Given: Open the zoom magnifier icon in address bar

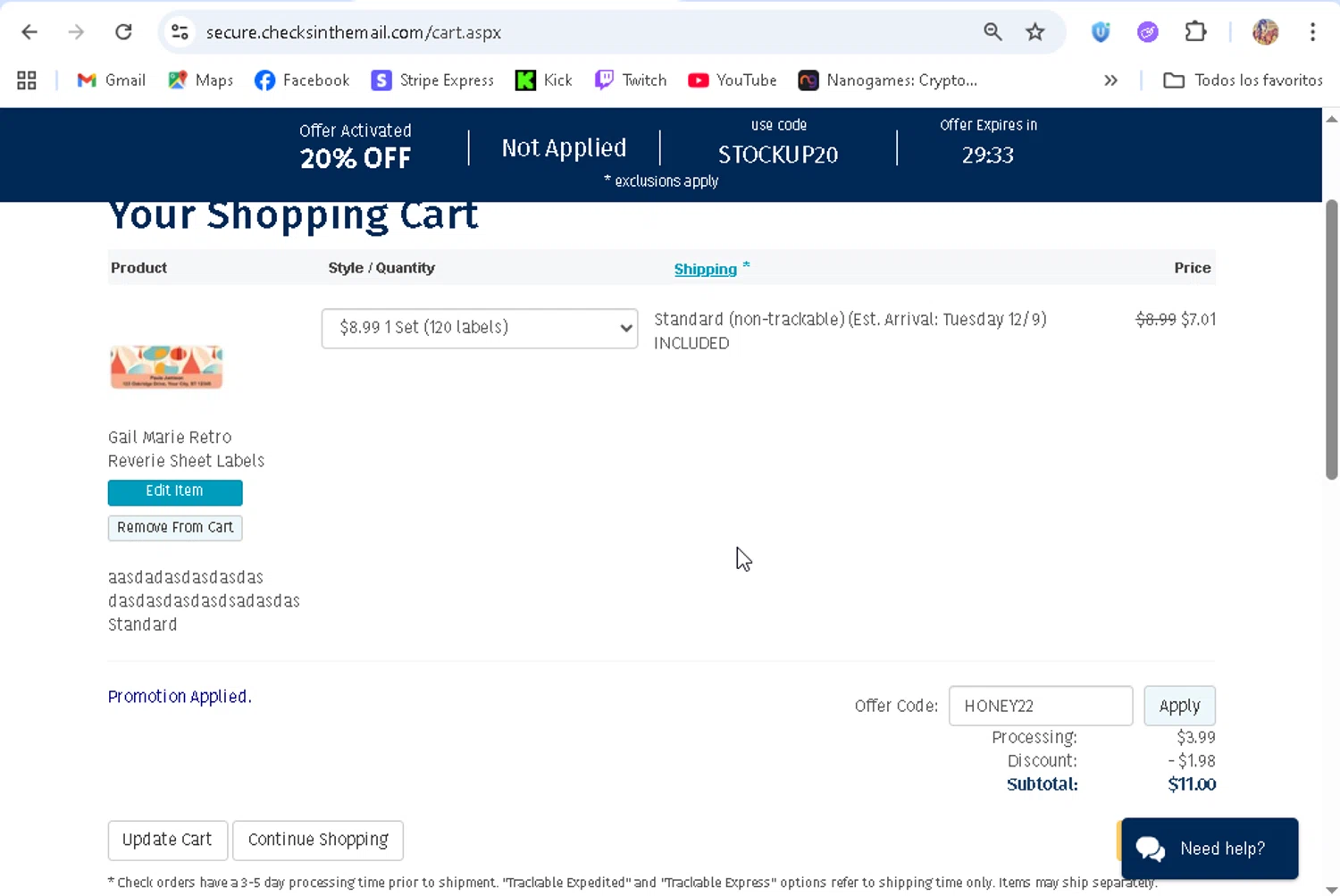Looking at the screenshot, I should [x=992, y=32].
